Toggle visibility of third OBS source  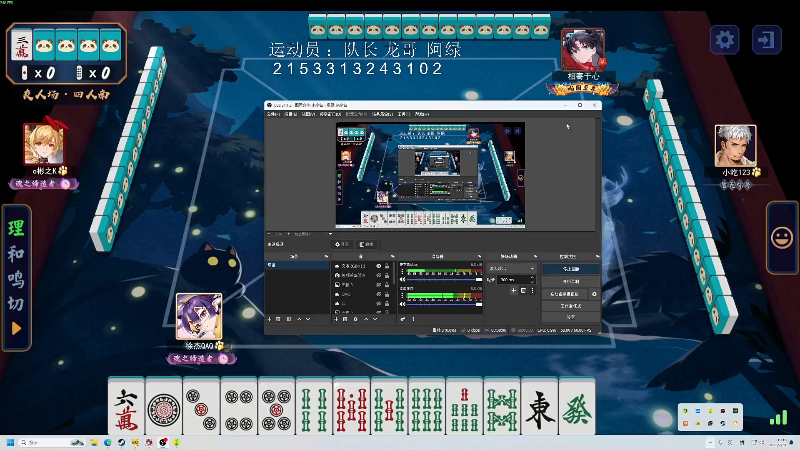[x=379, y=285]
